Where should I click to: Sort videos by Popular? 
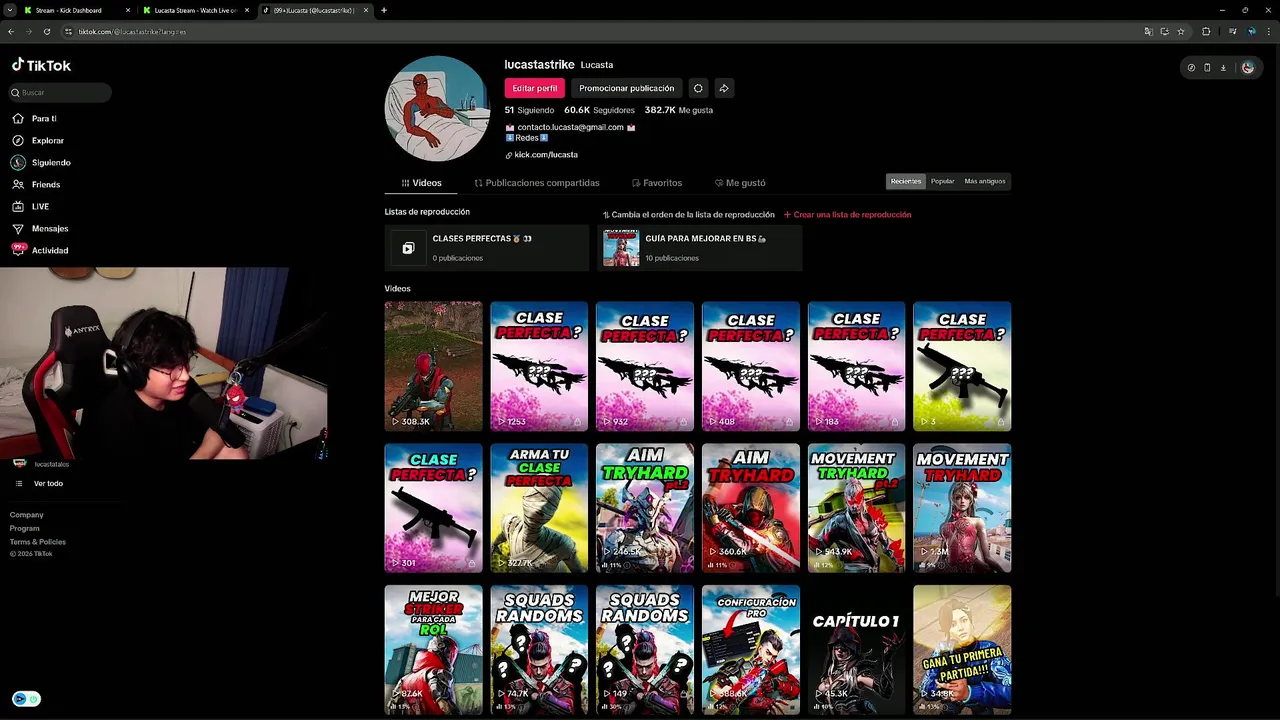pyautogui.click(x=942, y=181)
